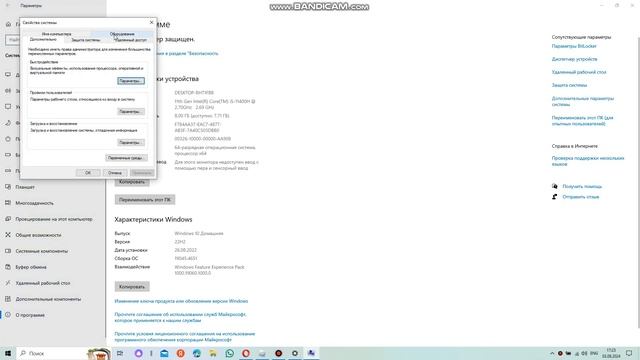Open Диспетчер устройств link

574,59
